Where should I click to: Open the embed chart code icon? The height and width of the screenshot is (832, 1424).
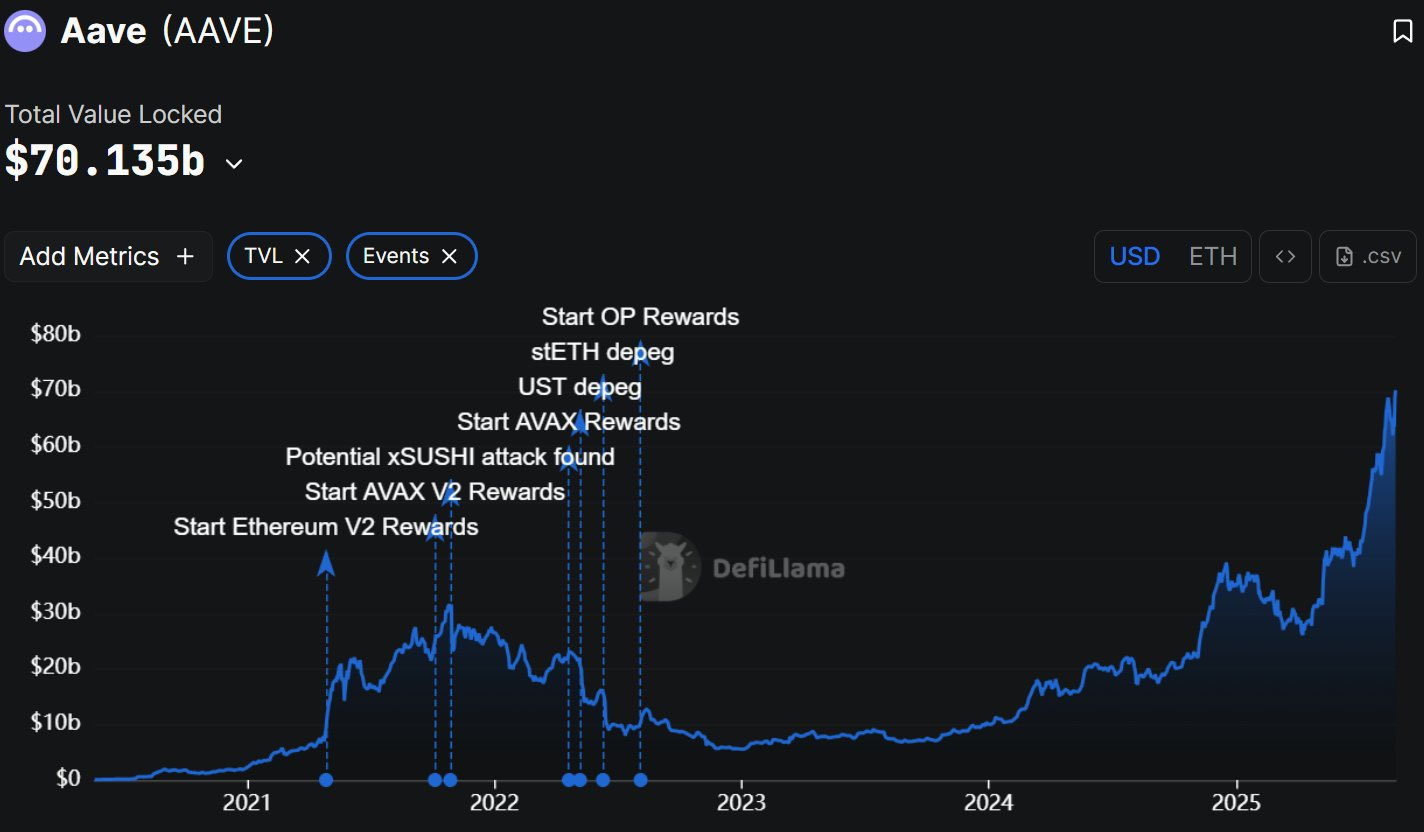click(1285, 256)
